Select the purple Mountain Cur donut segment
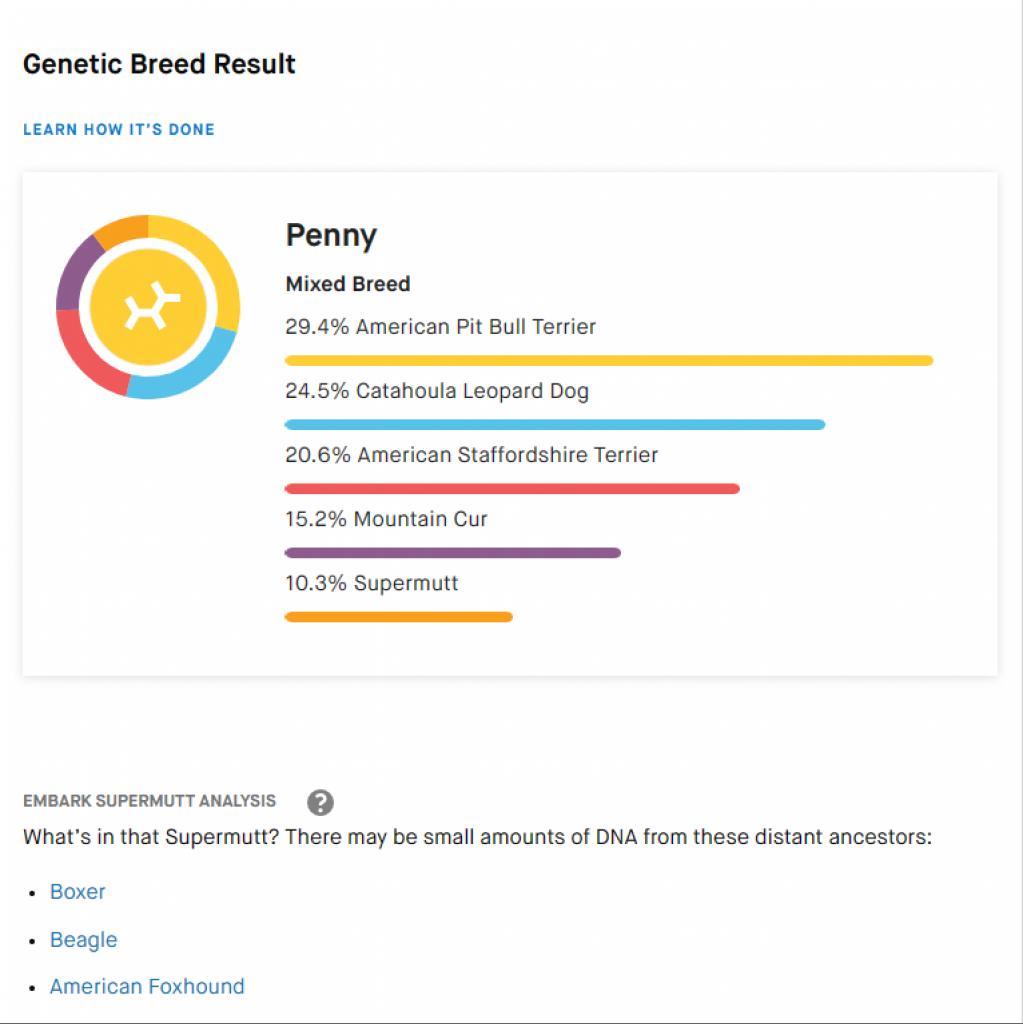 coord(73,273)
